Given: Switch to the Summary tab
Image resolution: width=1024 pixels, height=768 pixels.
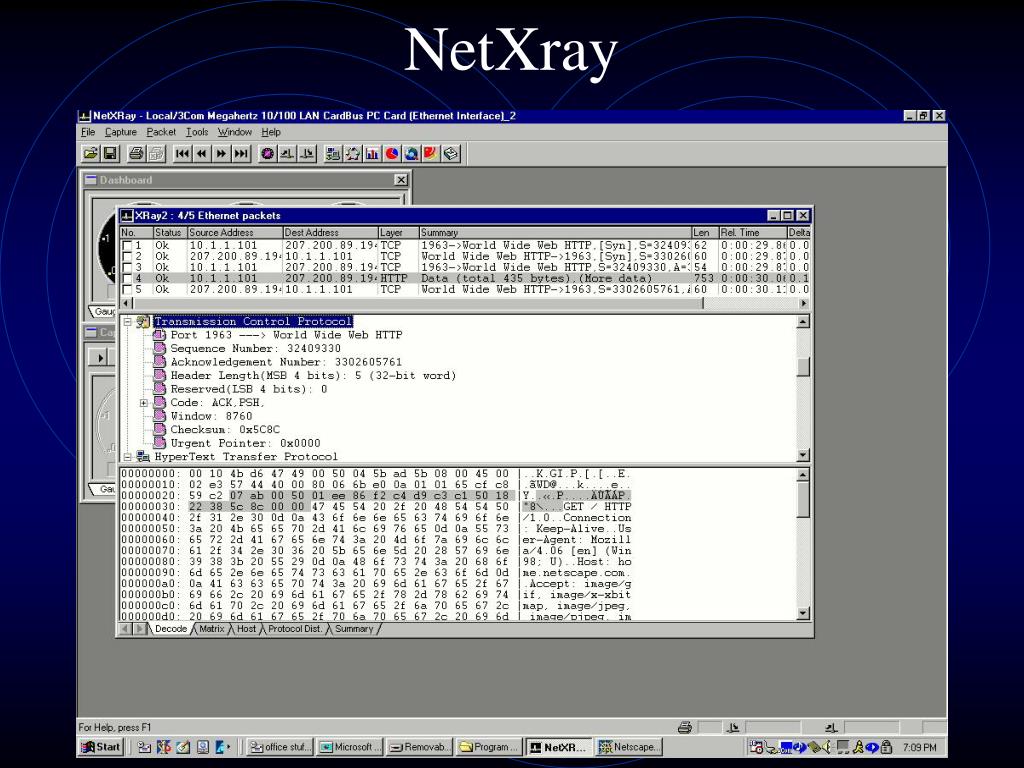Looking at the screenshot, I should click(354, 629).
